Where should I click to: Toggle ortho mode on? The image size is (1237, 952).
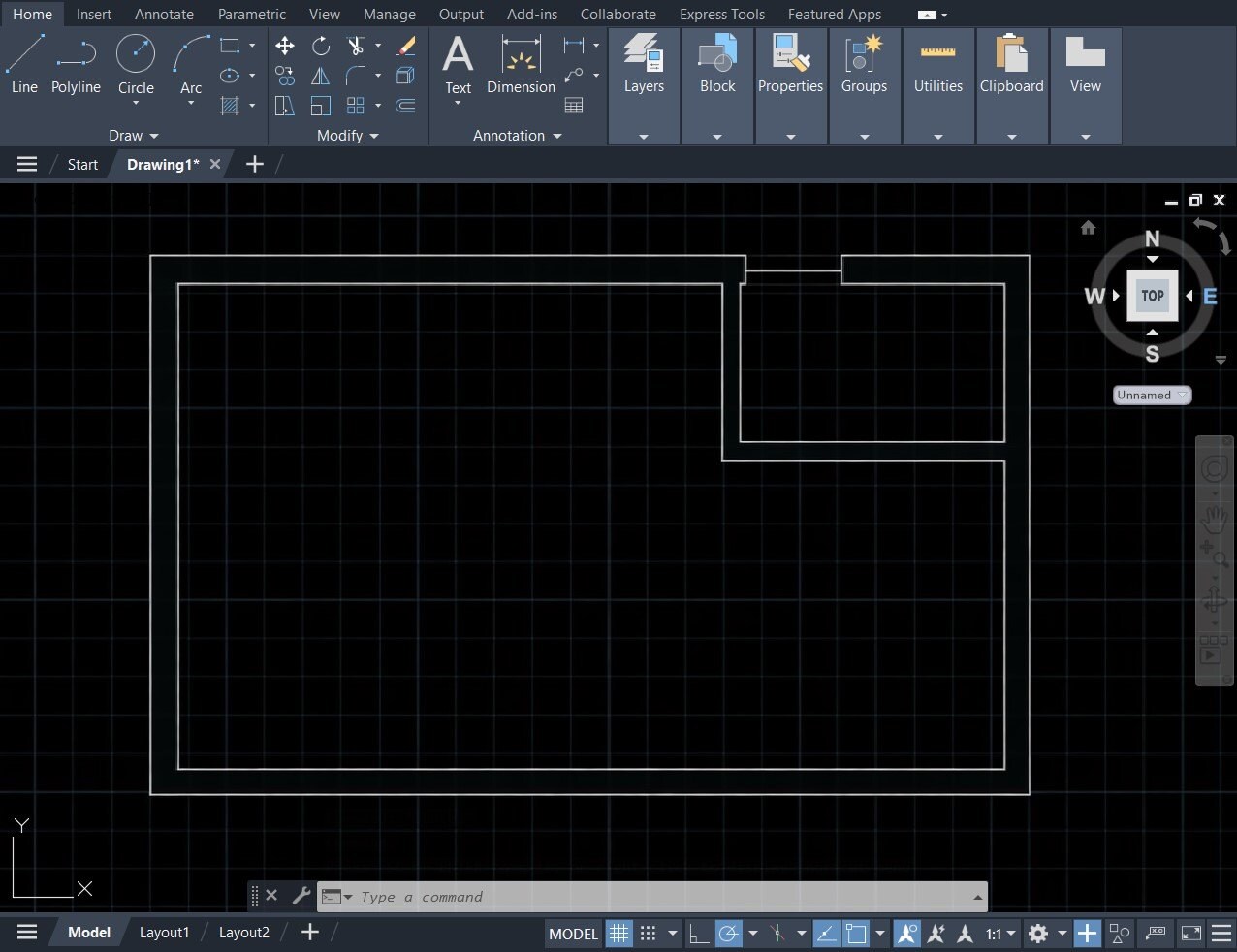click(x=697, y=933)
